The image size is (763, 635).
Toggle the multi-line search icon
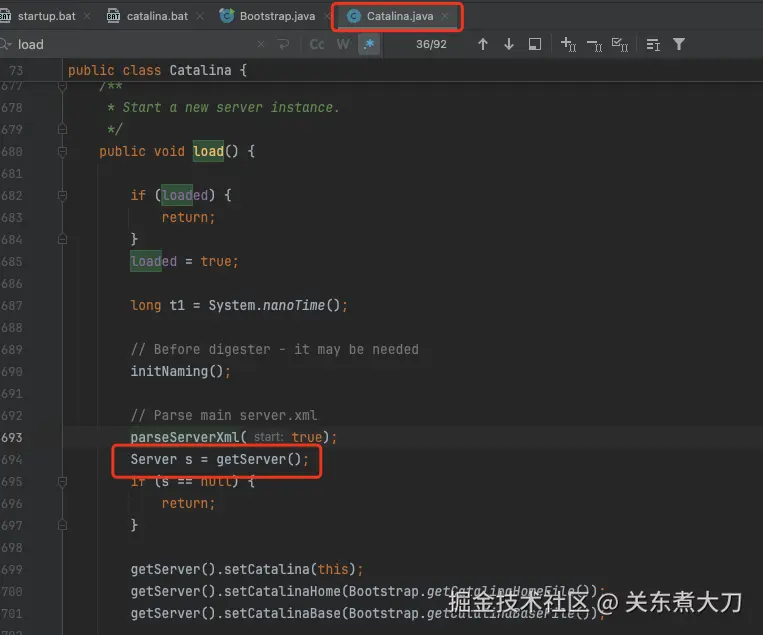coord(653,44)
